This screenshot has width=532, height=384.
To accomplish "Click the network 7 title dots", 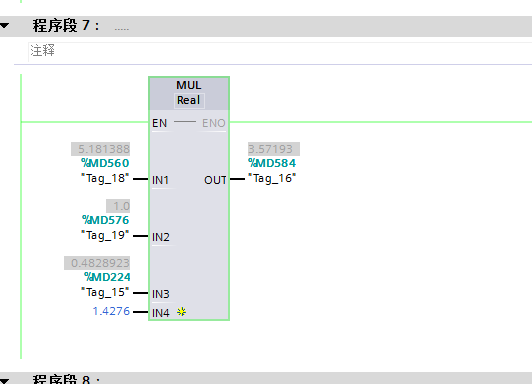I will (121, 29).
